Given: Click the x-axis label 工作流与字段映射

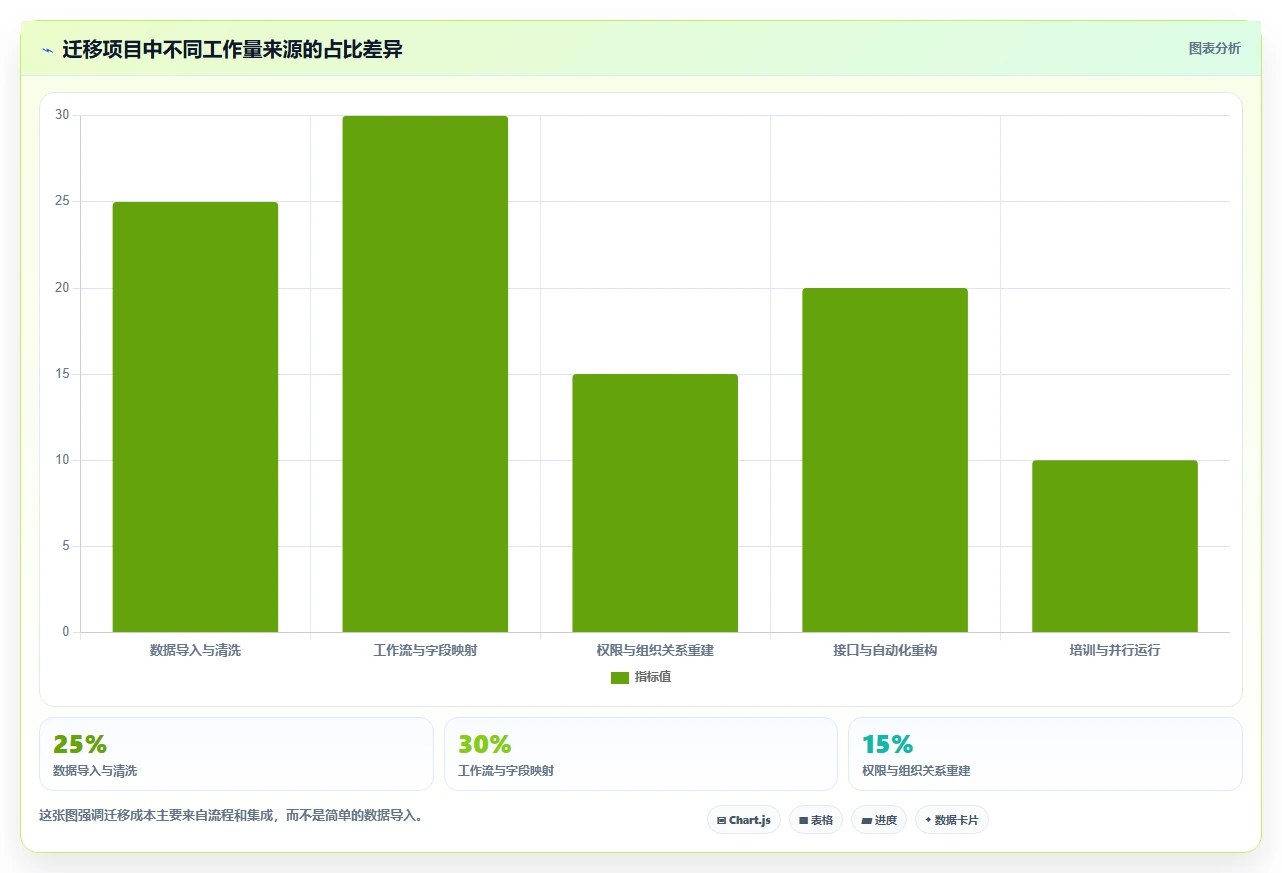Looking at the screenshot, I should 425,650.
